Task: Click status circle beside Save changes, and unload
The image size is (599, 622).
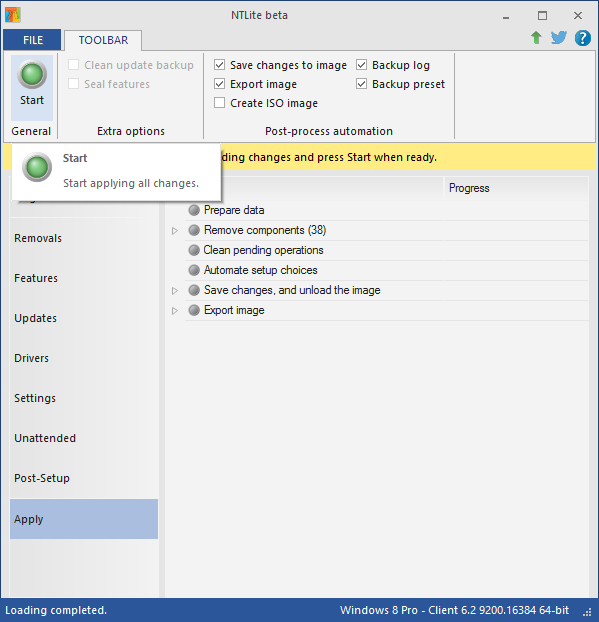Action: (x=194, y=290)
